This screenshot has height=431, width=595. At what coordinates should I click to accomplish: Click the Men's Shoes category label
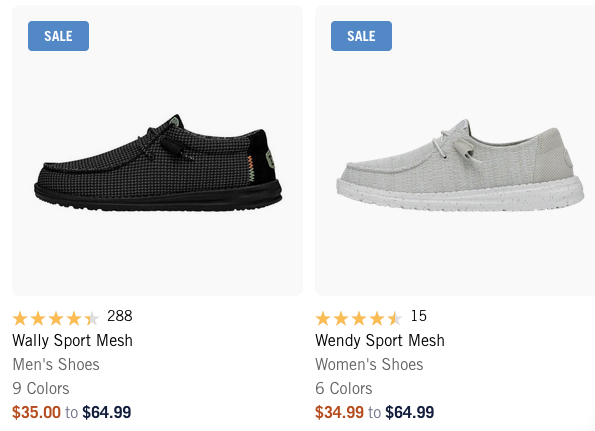[56, 365]
